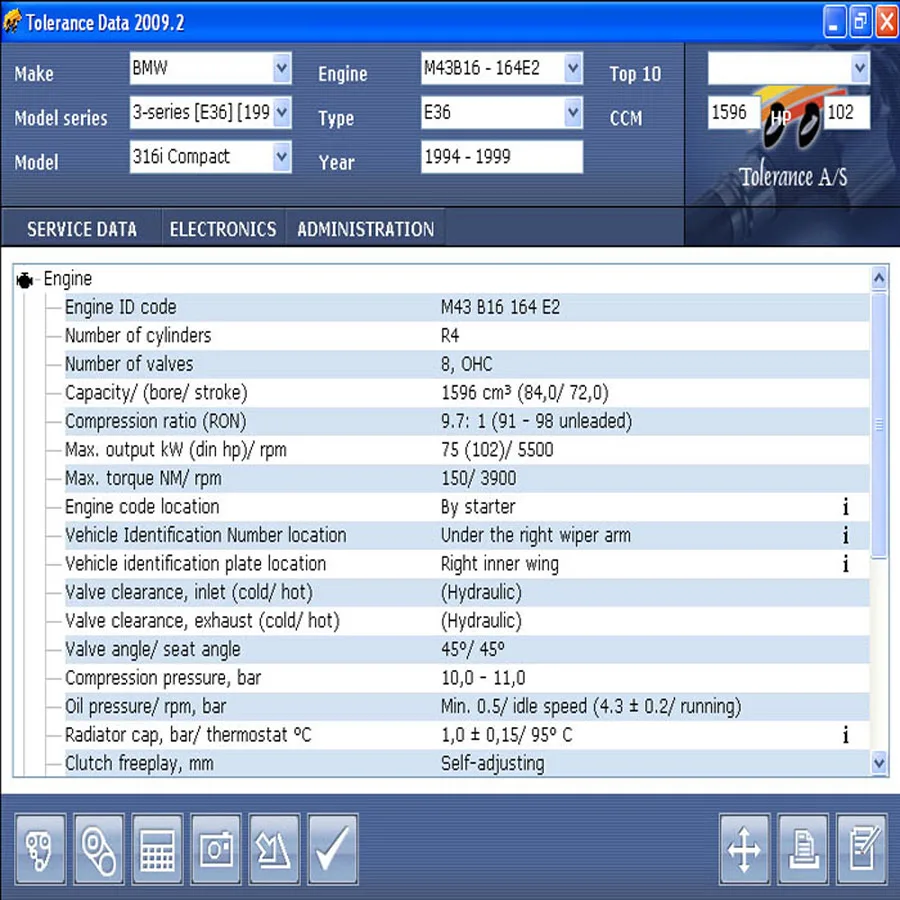
Task: Open the Top 10 dropdown
Action: click(859, 68)
